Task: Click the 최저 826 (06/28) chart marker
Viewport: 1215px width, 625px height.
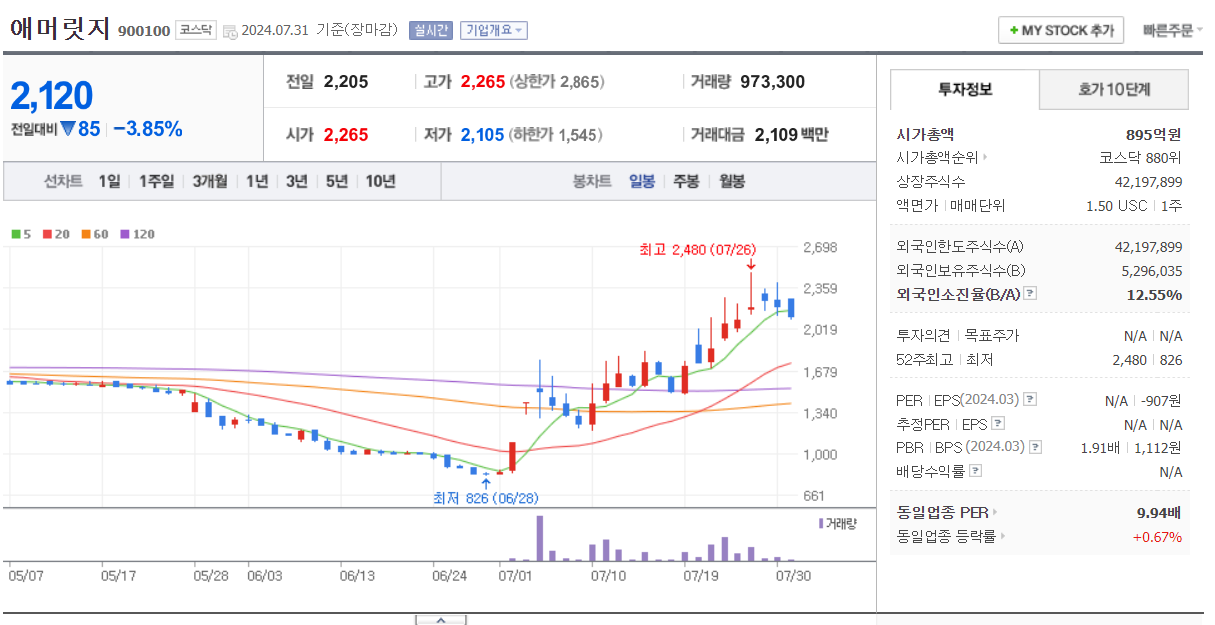Action: point(484,497)
